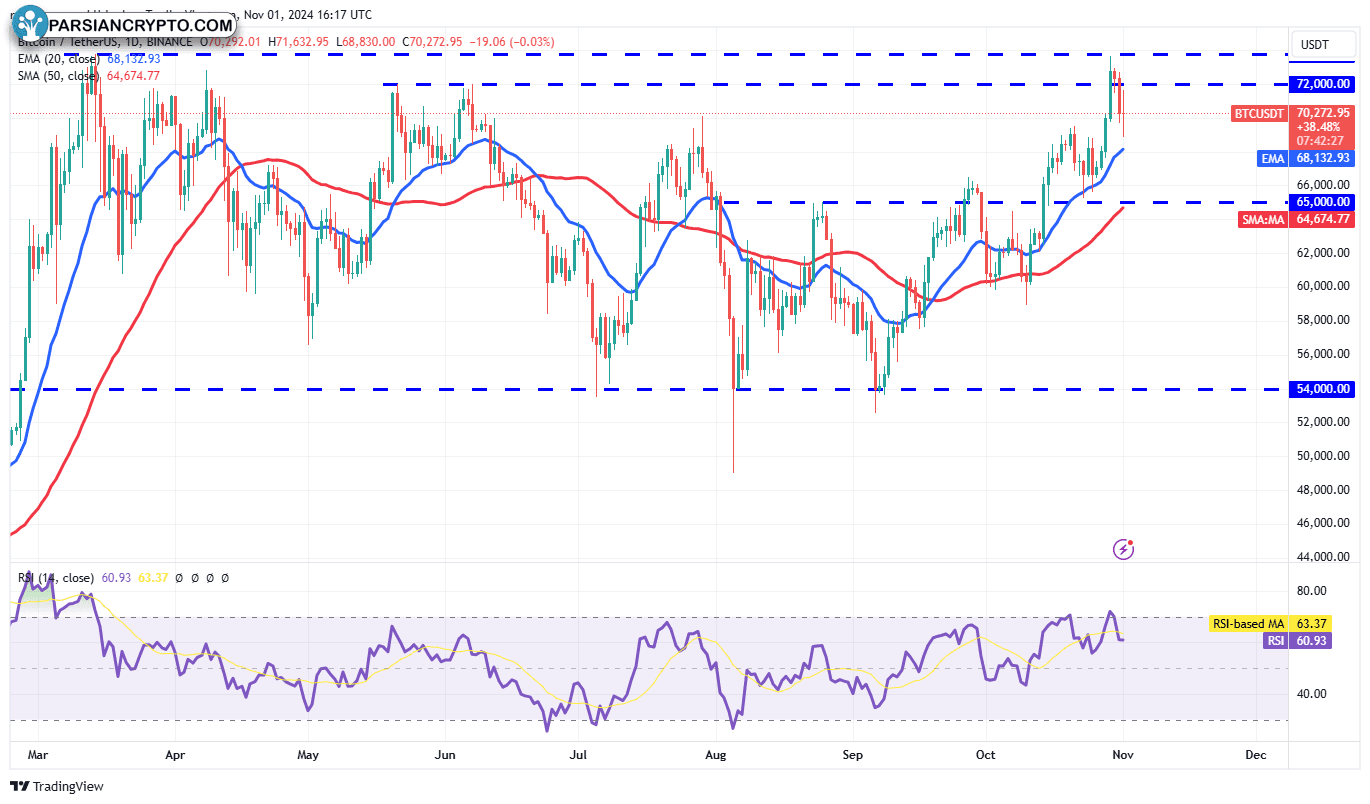Click the 60,000.00 price axis value
The width and height of the screenshot is (1370, 804).
tap(1324, 286)
